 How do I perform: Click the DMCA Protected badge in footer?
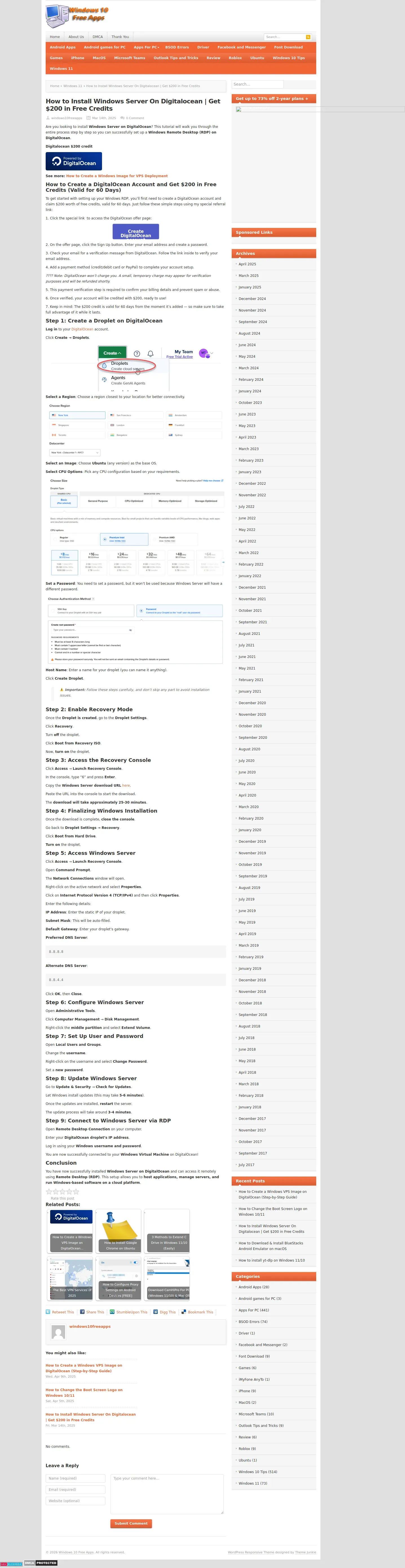[x=41, y=1563]
